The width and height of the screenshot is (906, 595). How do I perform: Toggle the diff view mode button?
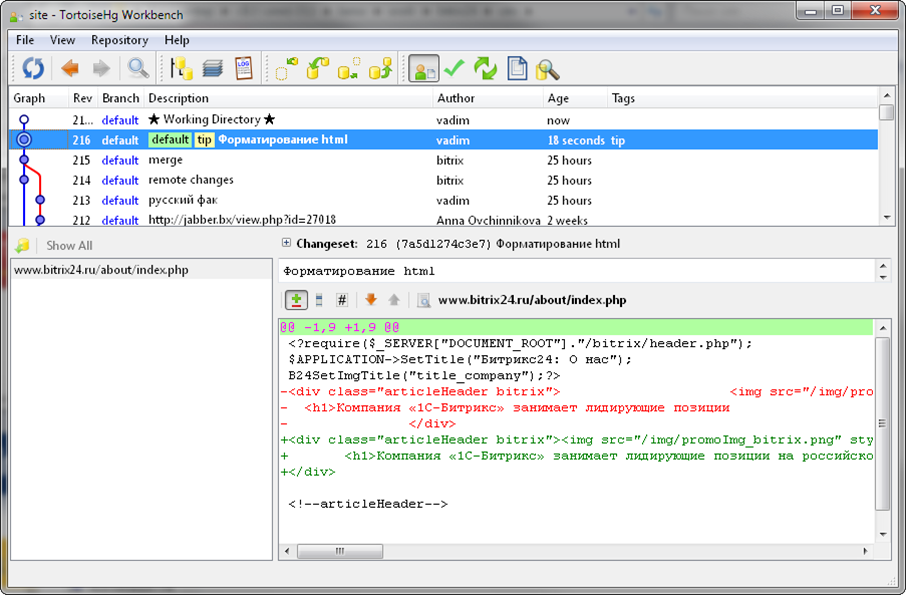pos(296,300)
